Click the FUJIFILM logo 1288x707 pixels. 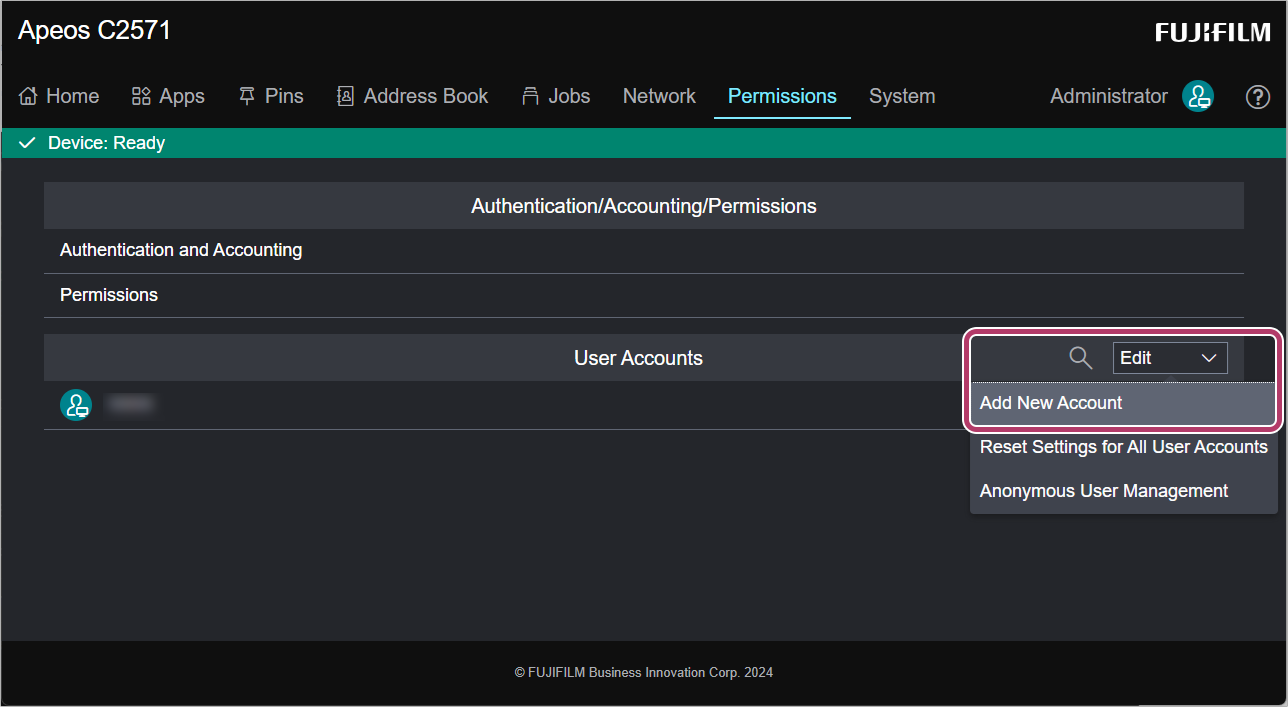coord(1213,32)
